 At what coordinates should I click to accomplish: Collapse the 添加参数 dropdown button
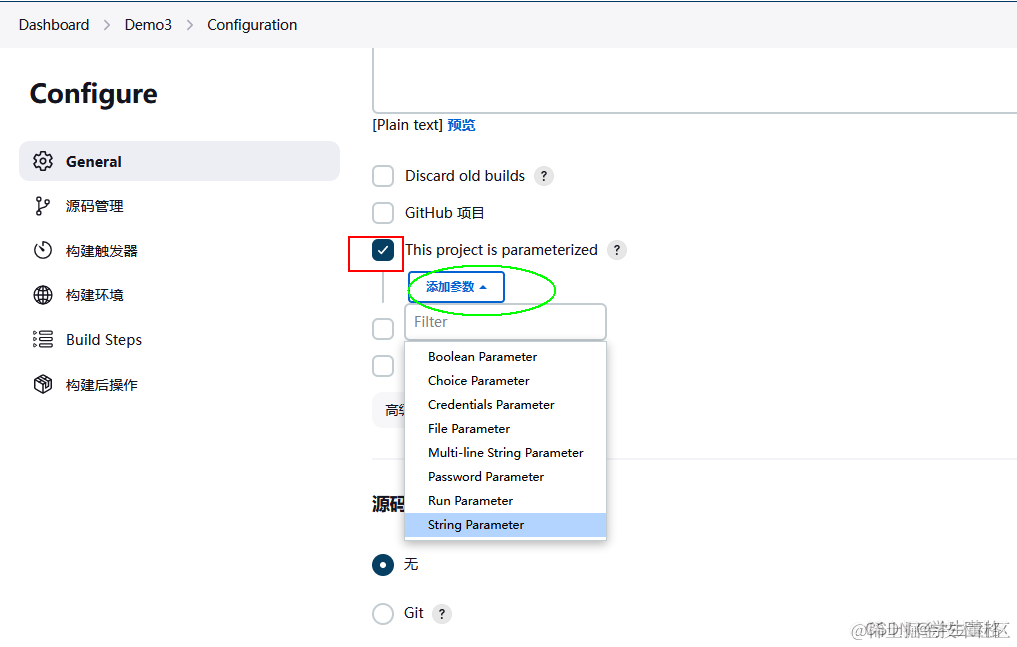[x=456, y=287]
